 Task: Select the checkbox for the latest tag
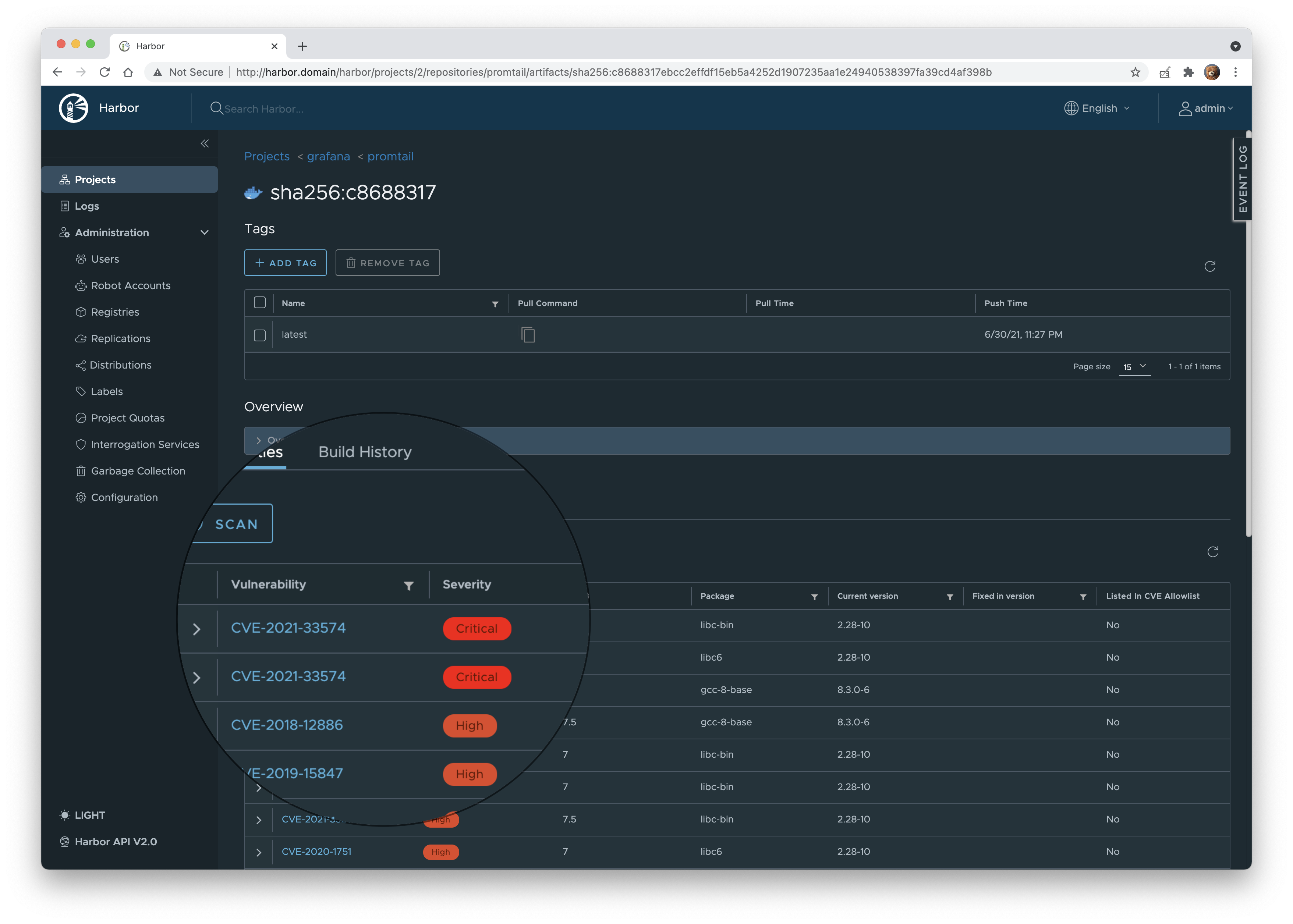pyautogui.click(x=259, y=335)
